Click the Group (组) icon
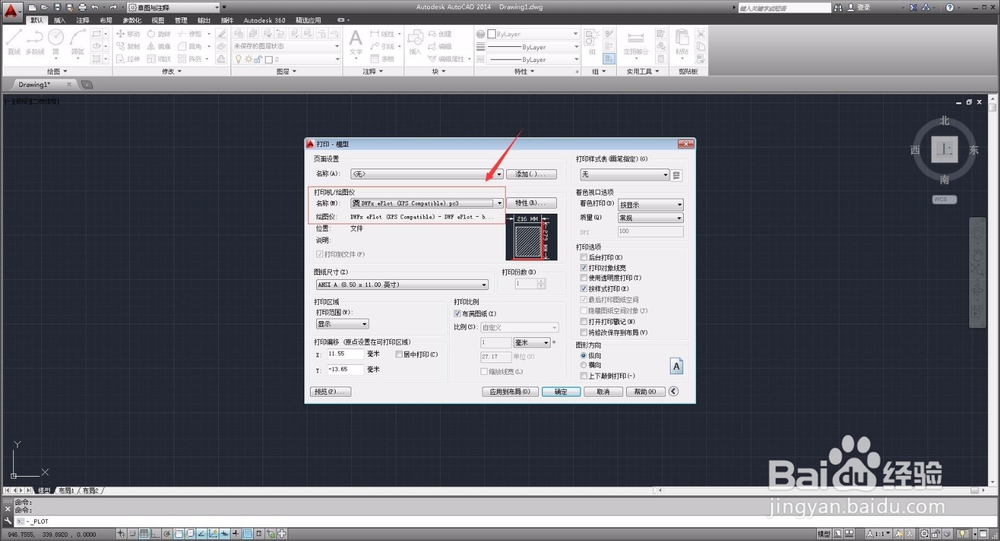The height and width of the screenshot is (541, 1000). tap(592, 42)
